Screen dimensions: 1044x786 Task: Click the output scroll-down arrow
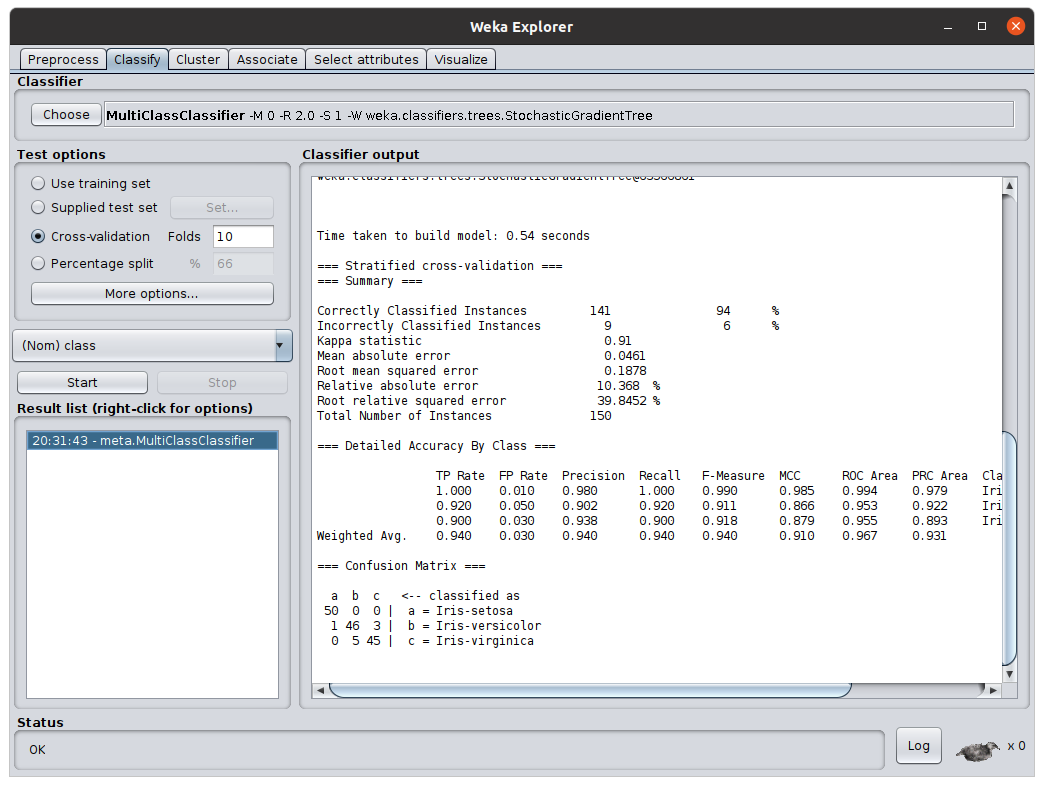[x=1009, y=674]
